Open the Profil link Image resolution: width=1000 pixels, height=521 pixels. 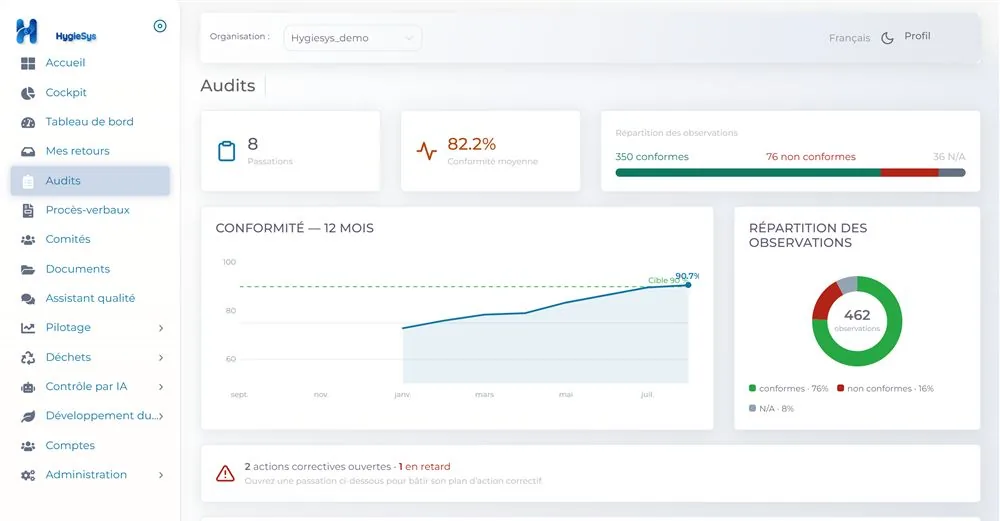917,36
